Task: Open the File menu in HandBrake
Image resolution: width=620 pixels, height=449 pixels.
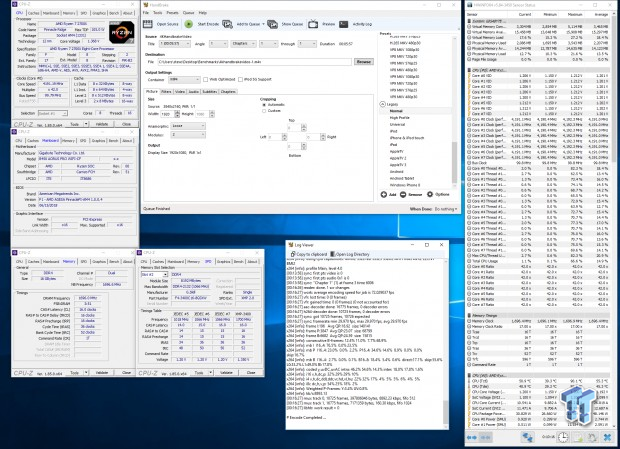Action: pyautogui.click(x=146, y=13)
